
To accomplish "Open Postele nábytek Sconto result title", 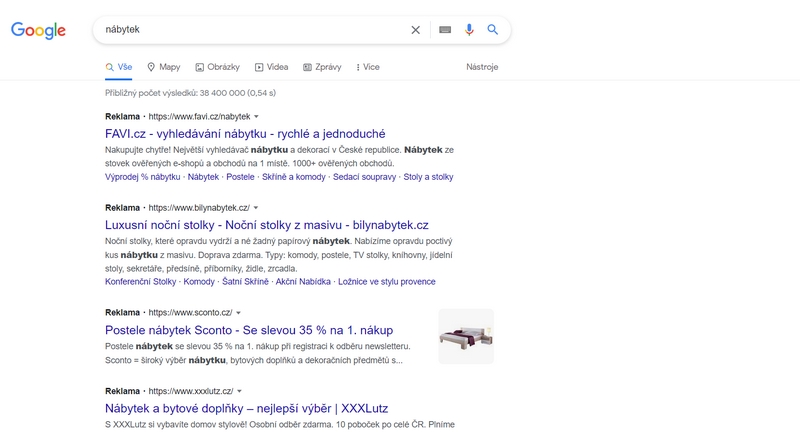I will pos(249,330).
